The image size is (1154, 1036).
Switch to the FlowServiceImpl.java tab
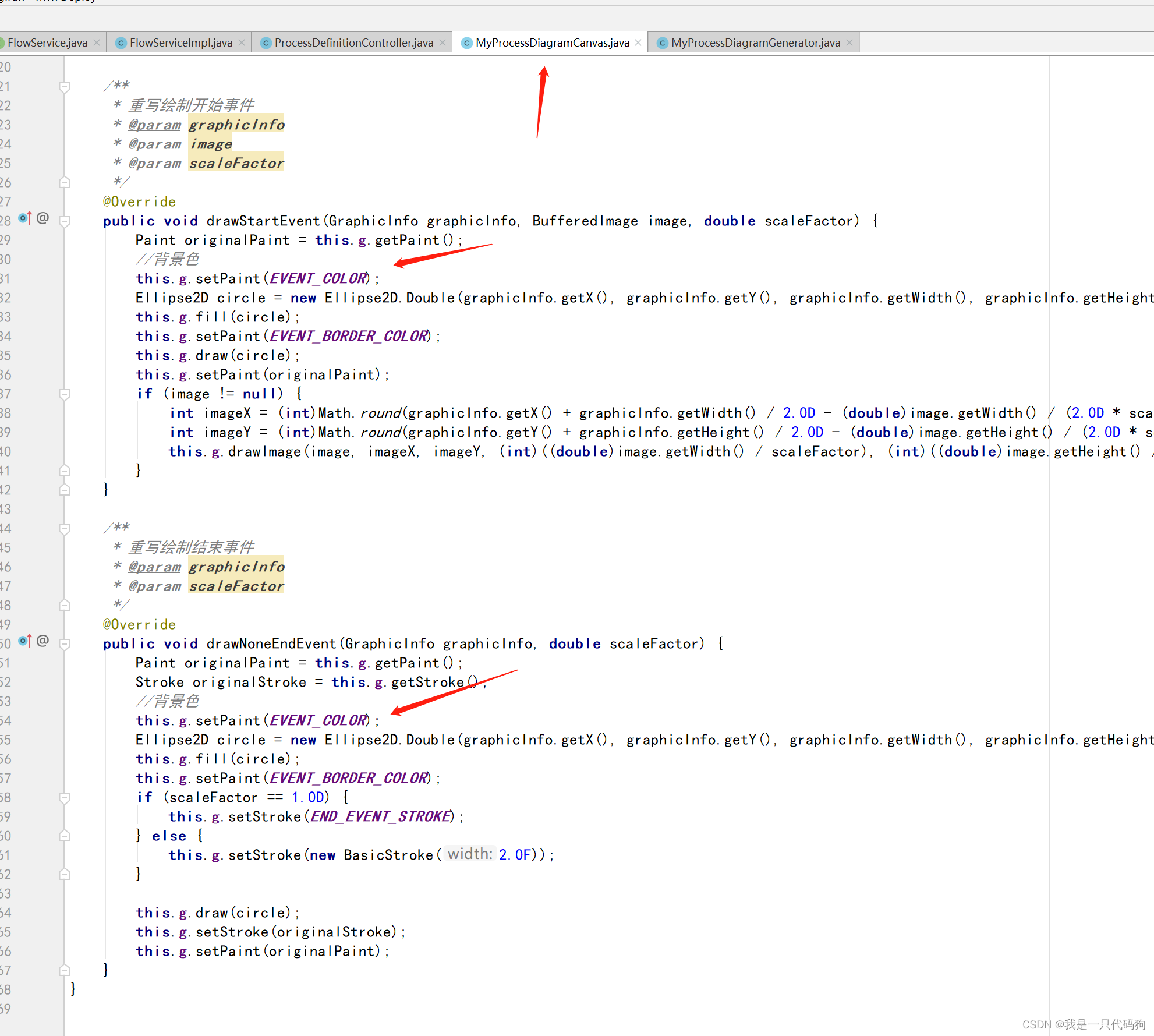(x=180, y=42)
